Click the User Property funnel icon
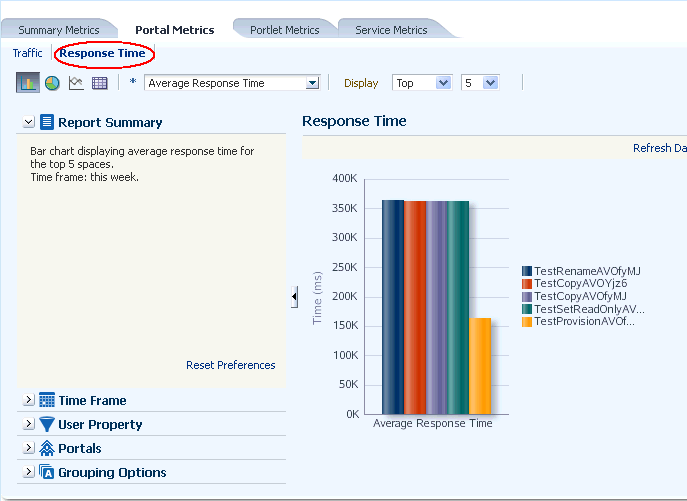Viewport: 687px width, 501px height. (x=47, y=424)
